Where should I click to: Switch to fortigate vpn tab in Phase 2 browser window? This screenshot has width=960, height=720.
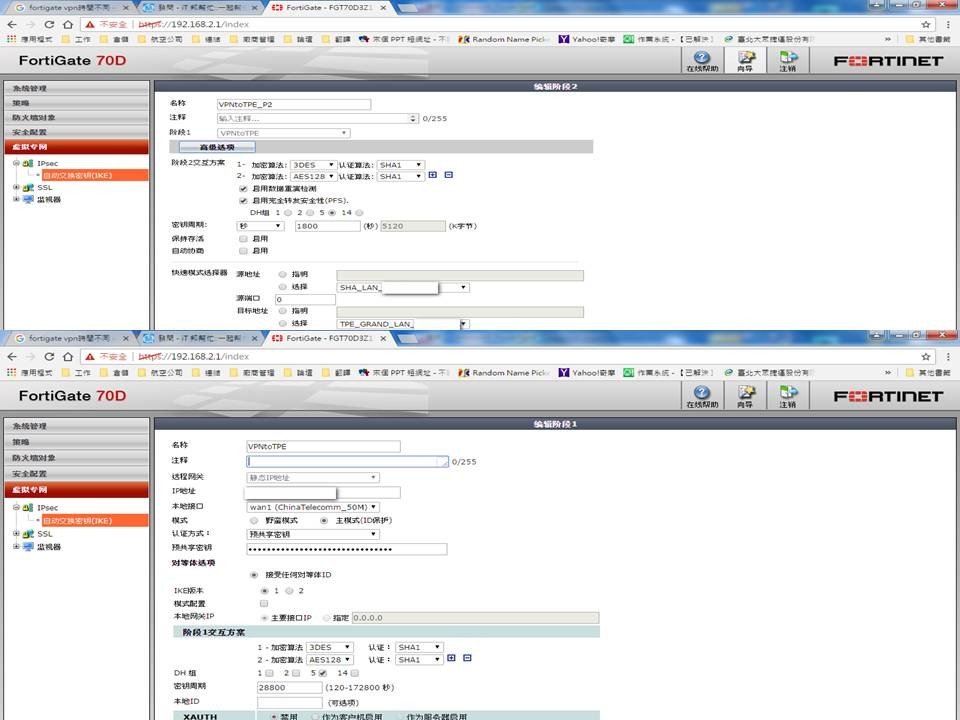tap(70, 7)
